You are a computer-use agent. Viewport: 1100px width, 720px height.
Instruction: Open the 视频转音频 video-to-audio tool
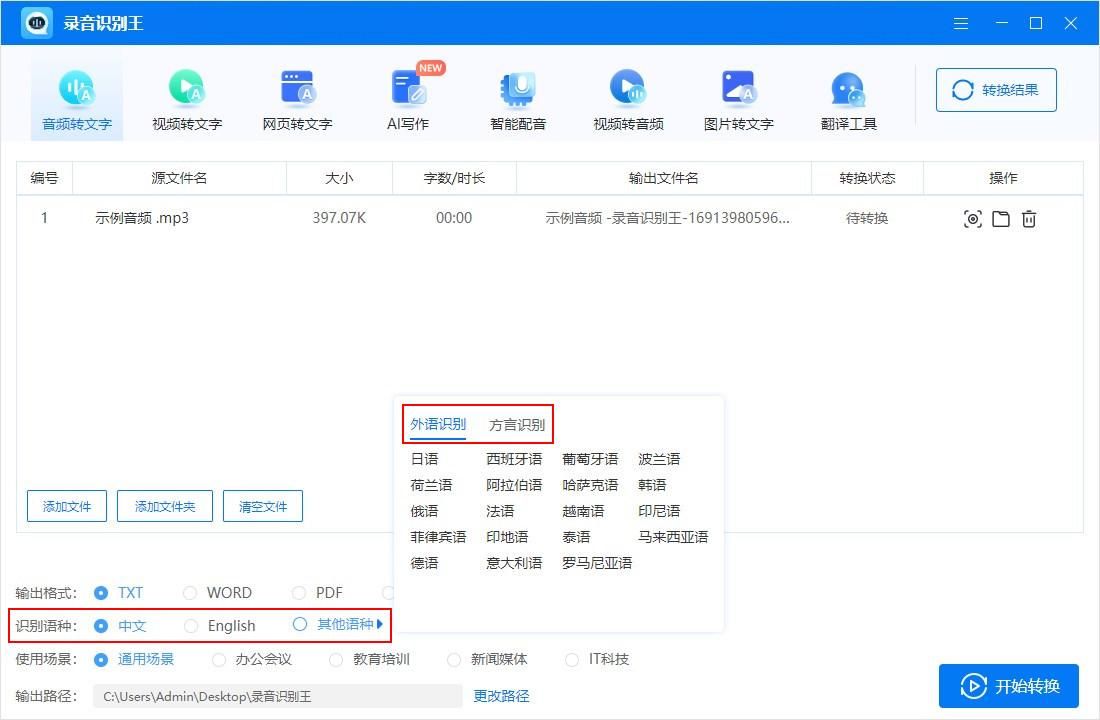click(x=628, y=100)
